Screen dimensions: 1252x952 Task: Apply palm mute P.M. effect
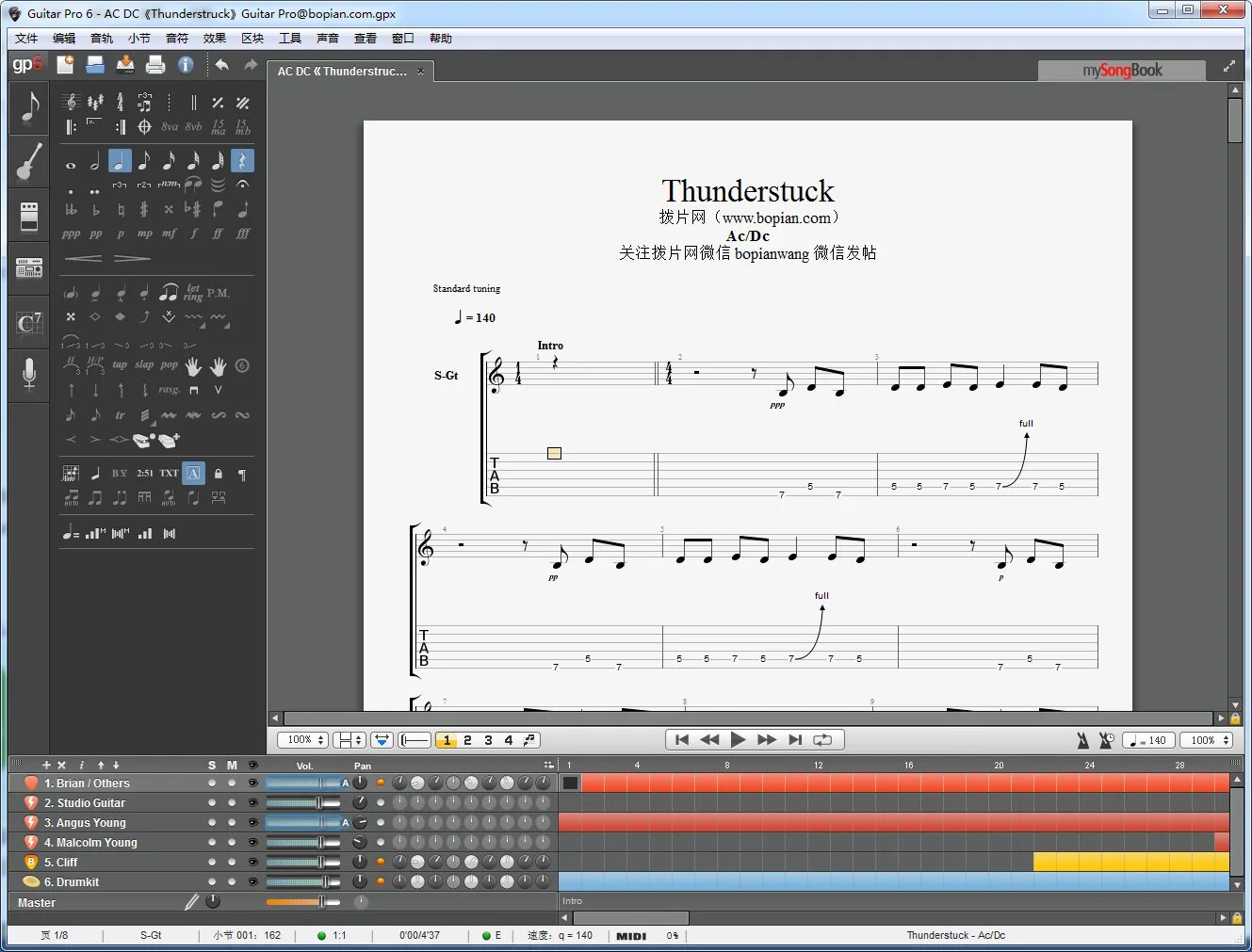tap(219, 293)
